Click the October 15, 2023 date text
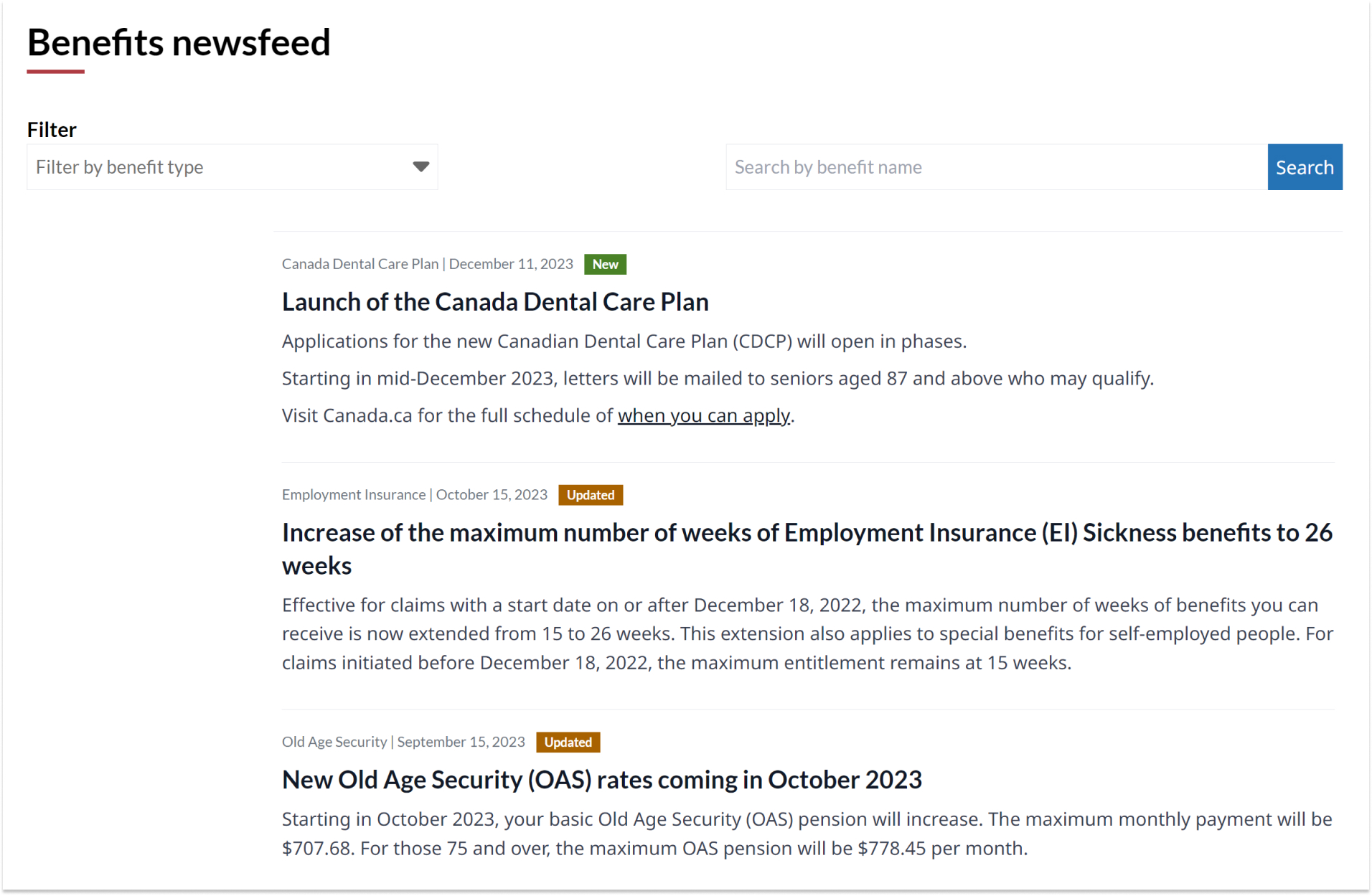Viewport: 1372px width, 896px height. (x=492, y=495)
